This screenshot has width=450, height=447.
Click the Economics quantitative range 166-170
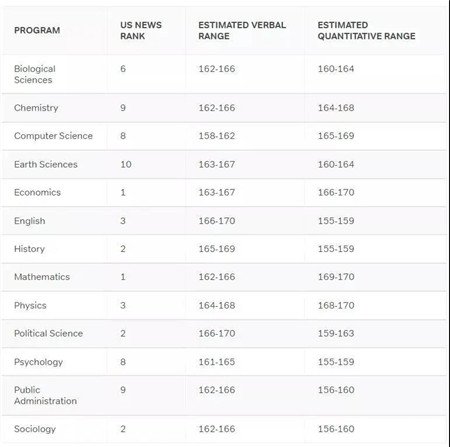click(x=336, y=192)
